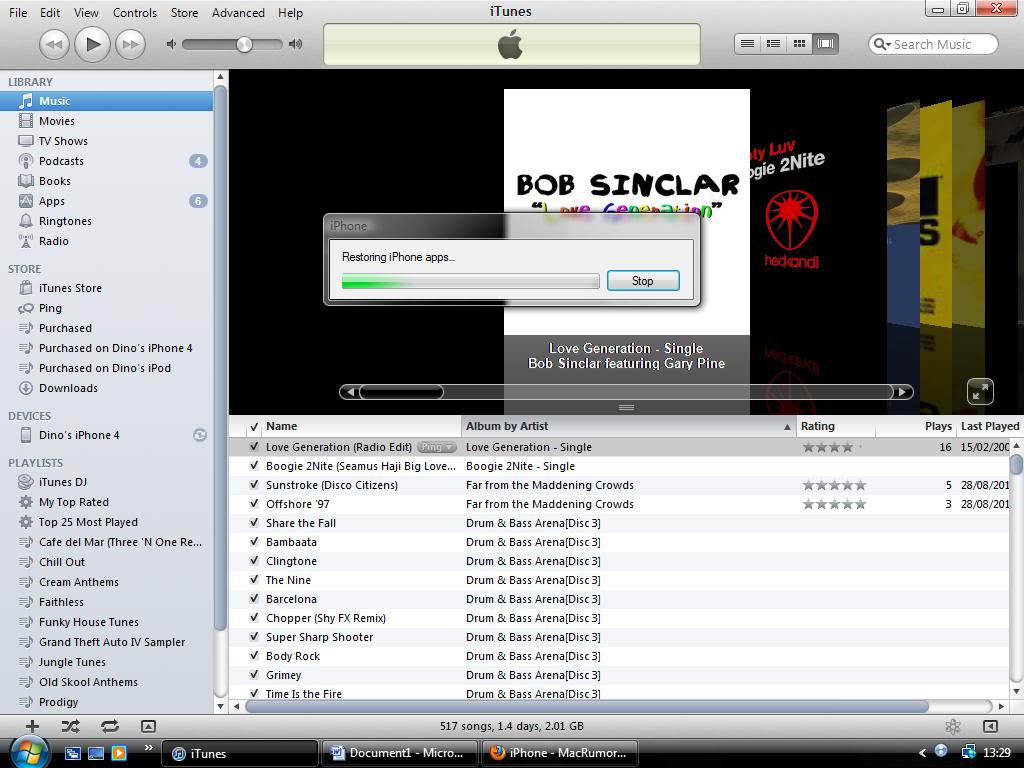
Task: Open the Edit menu
Action: point(50,12)
